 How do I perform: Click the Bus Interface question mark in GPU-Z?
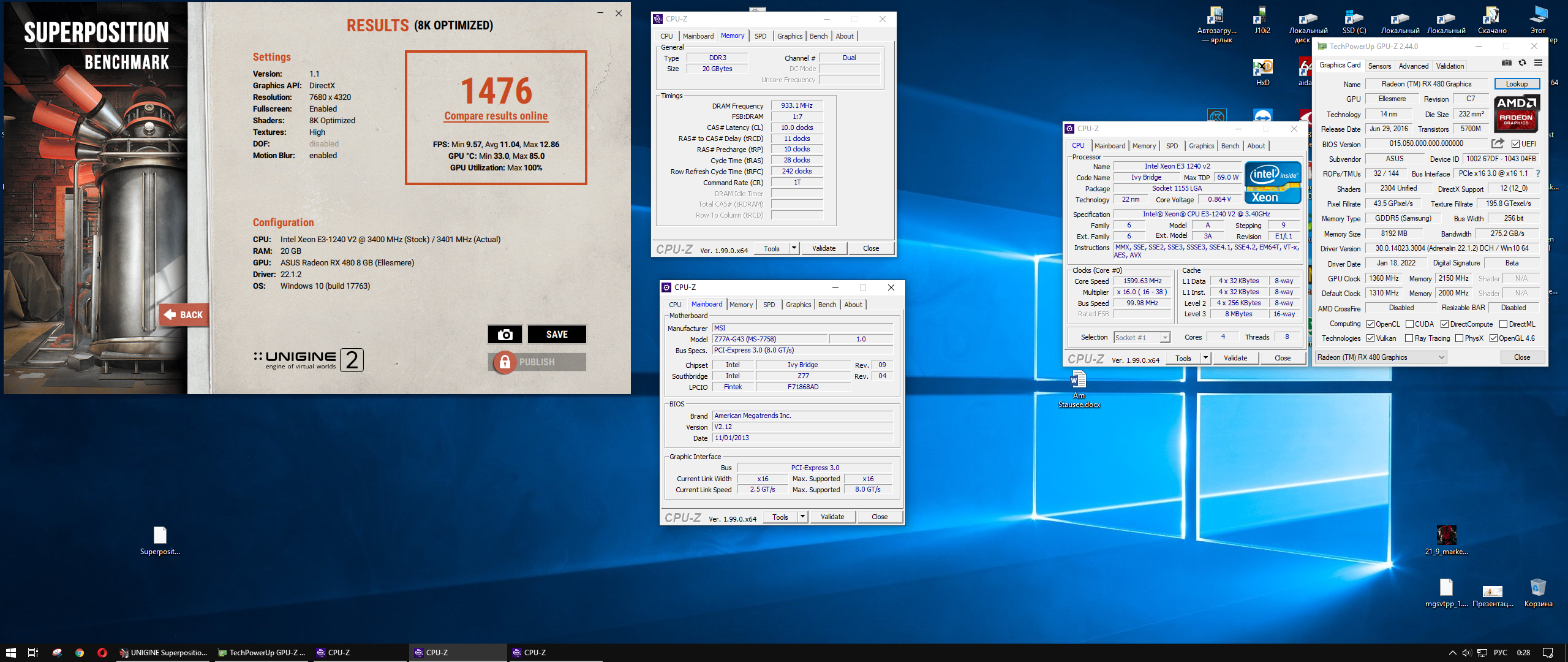coord(1537,174)
